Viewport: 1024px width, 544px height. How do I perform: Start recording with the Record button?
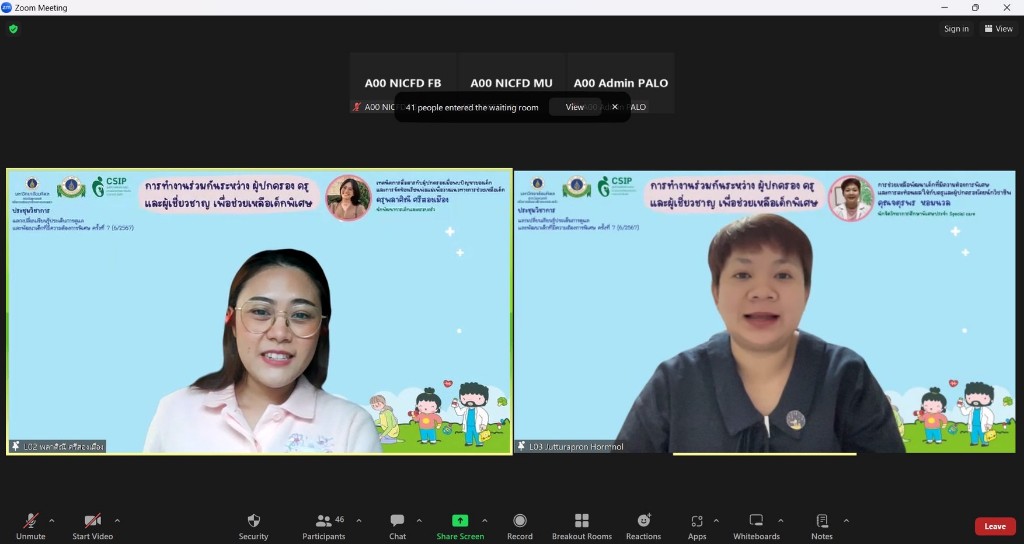pos(520,526)
